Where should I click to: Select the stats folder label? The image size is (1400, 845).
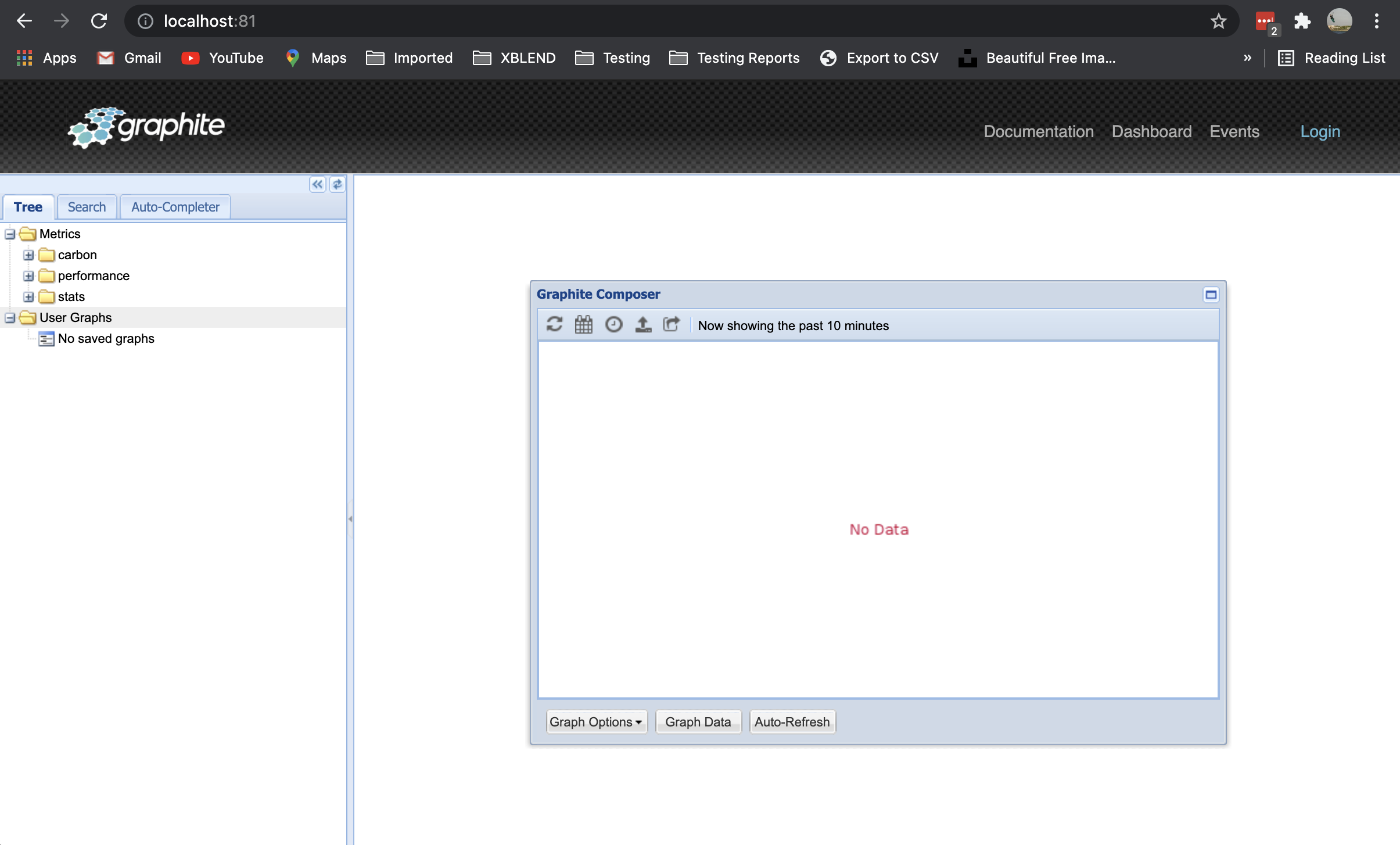point(71,297)
